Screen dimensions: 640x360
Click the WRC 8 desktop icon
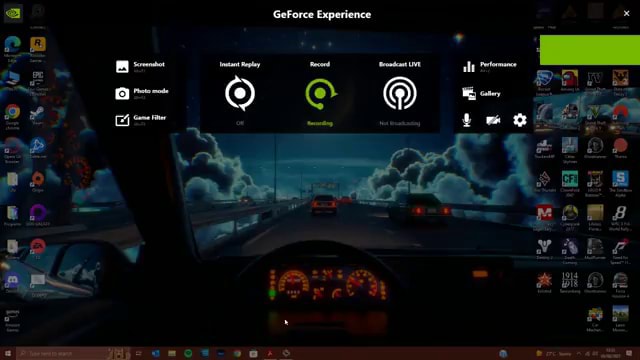click(620, 218)
